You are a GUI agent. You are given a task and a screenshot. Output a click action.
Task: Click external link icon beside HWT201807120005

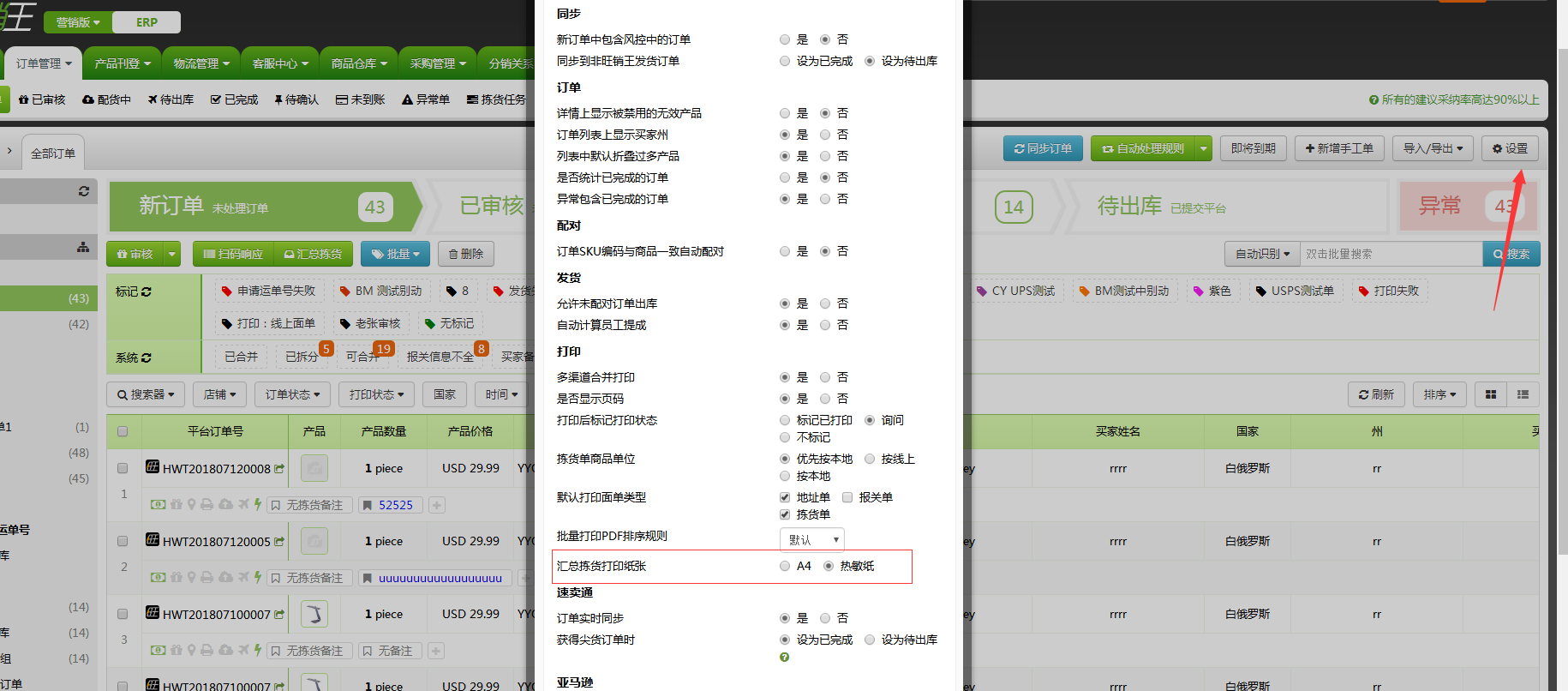tap(279, 542)
